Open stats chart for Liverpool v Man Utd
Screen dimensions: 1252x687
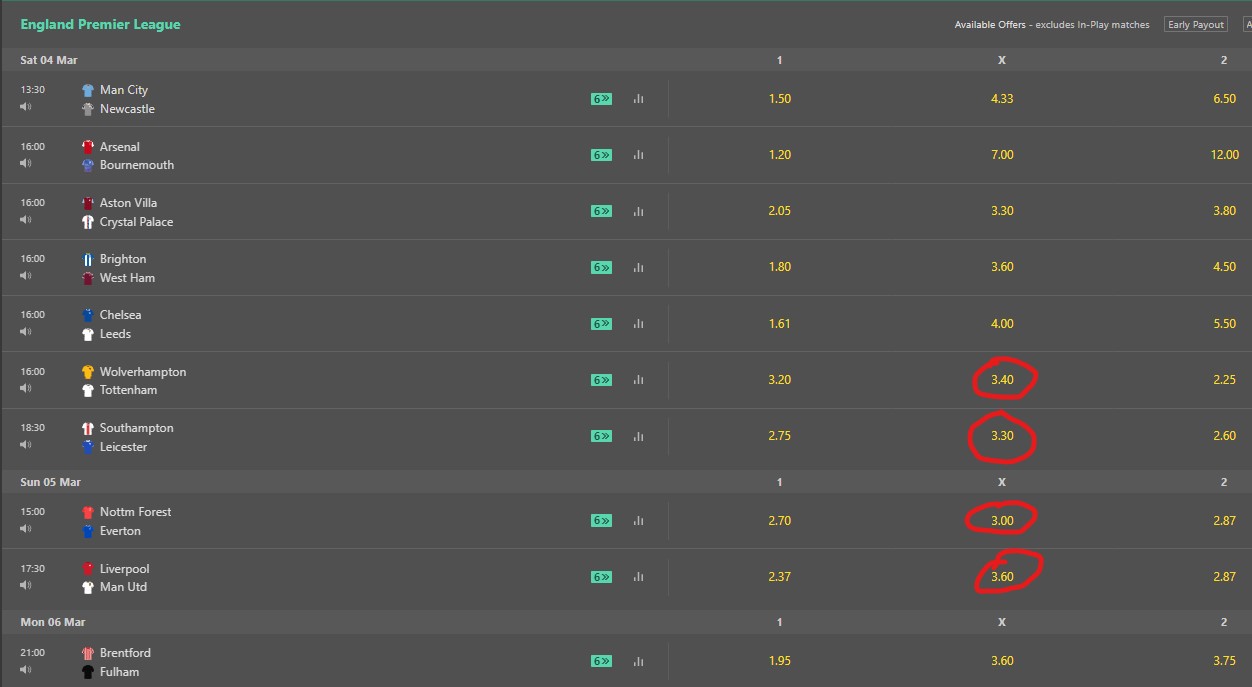point(638,577)
